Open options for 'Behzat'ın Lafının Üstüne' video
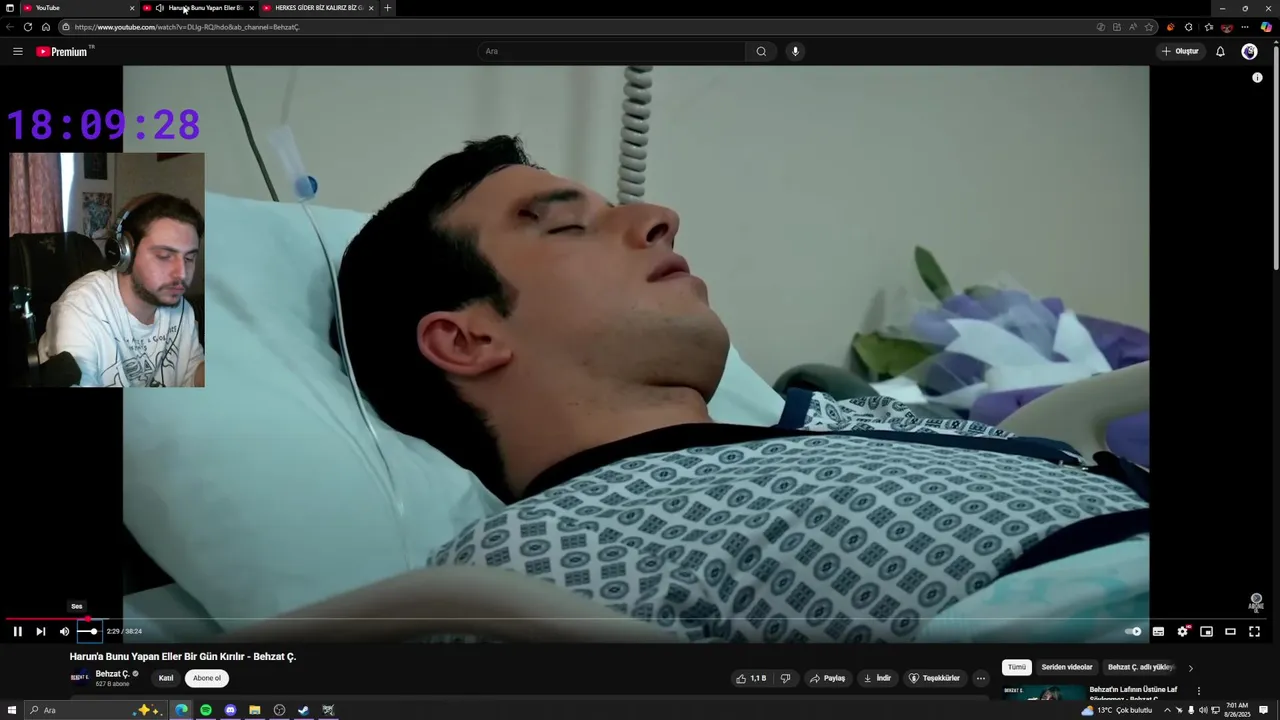Screen dimensions: 1280x720 [1198, 690]
